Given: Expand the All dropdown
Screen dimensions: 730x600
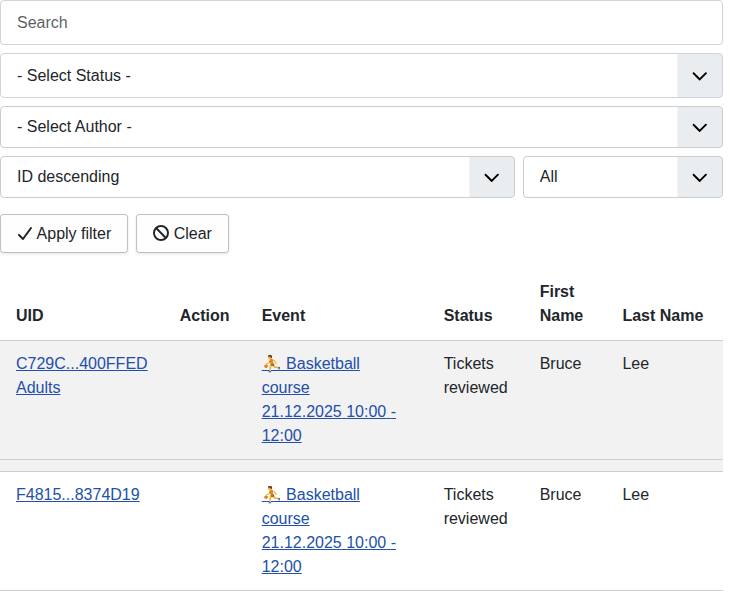Looking at the screenshot, I should (622, 177).
